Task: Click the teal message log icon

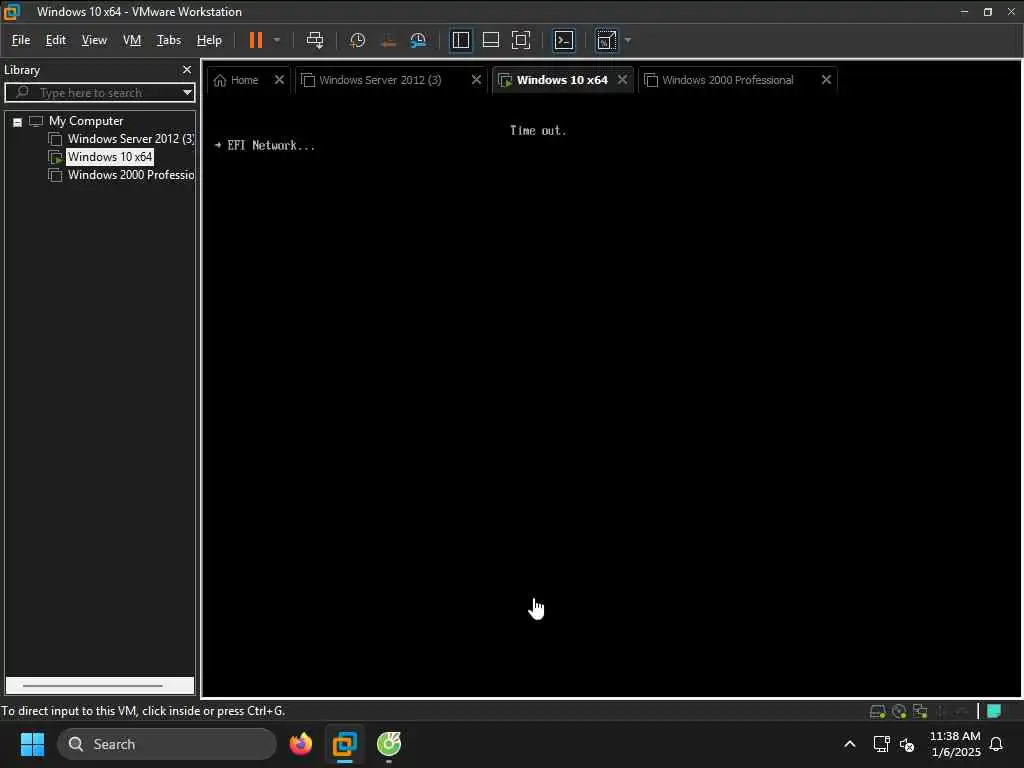Action: click(994, 711)
